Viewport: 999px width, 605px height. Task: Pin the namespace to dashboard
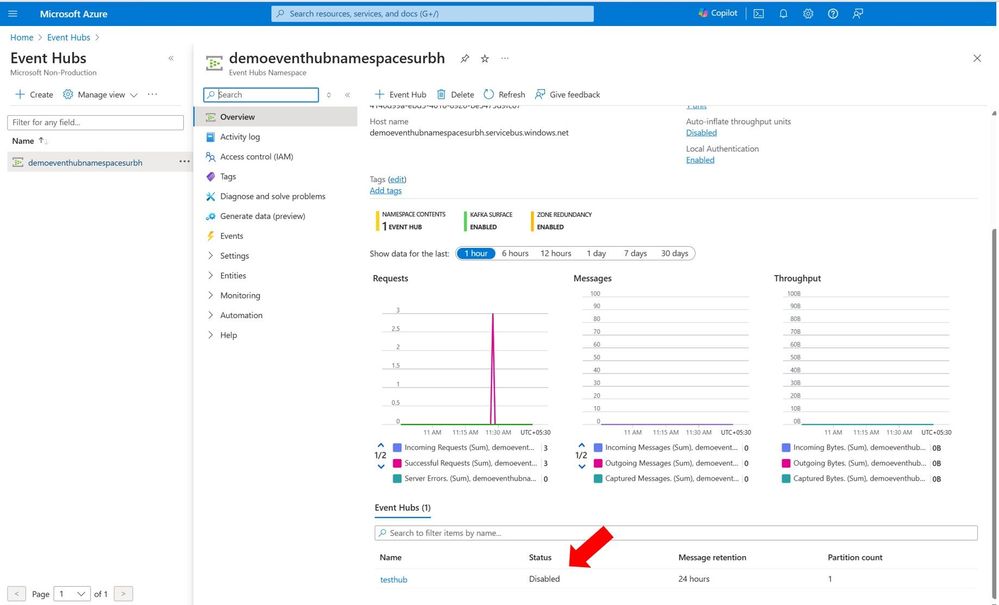click(465, 59)
